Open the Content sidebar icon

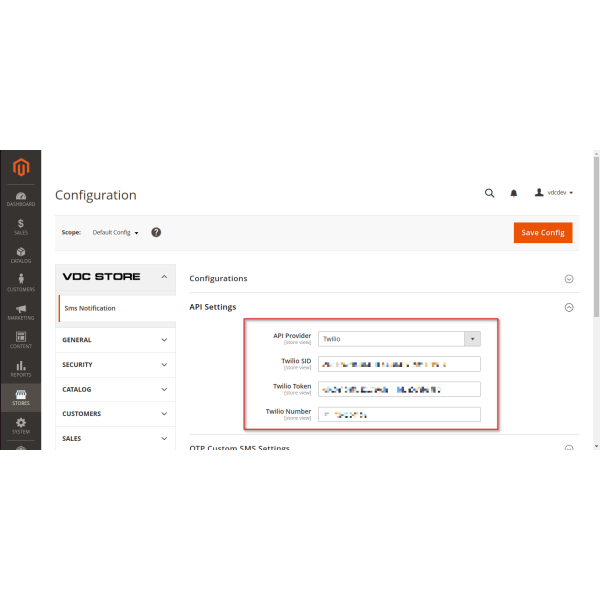pyautogui.click(x=20, y=341)
